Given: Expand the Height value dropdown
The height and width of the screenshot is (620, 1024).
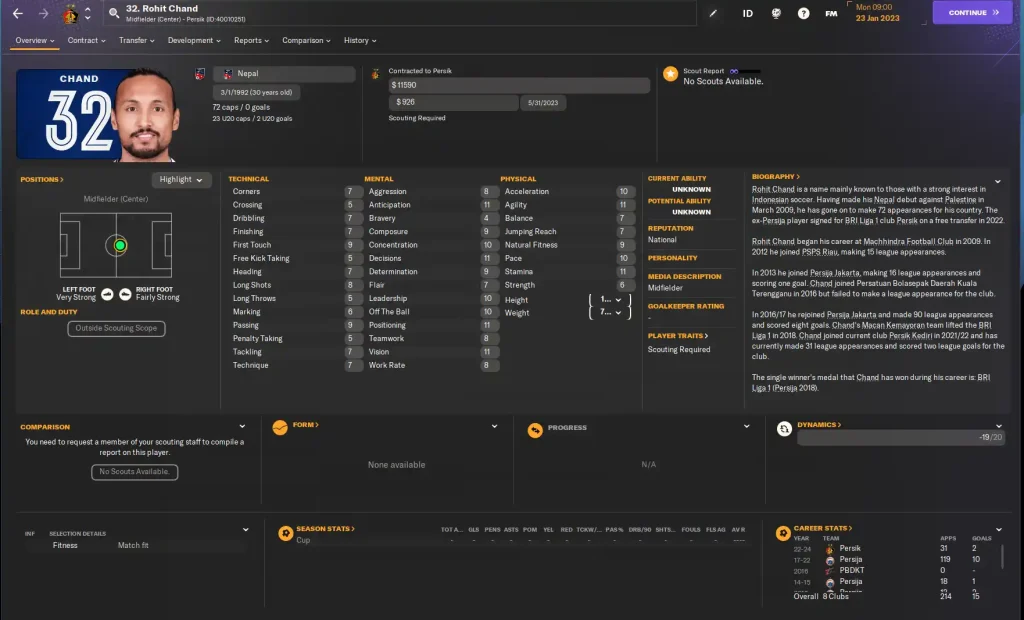Looking at the screenshot, I should click(x=611, y=300).
